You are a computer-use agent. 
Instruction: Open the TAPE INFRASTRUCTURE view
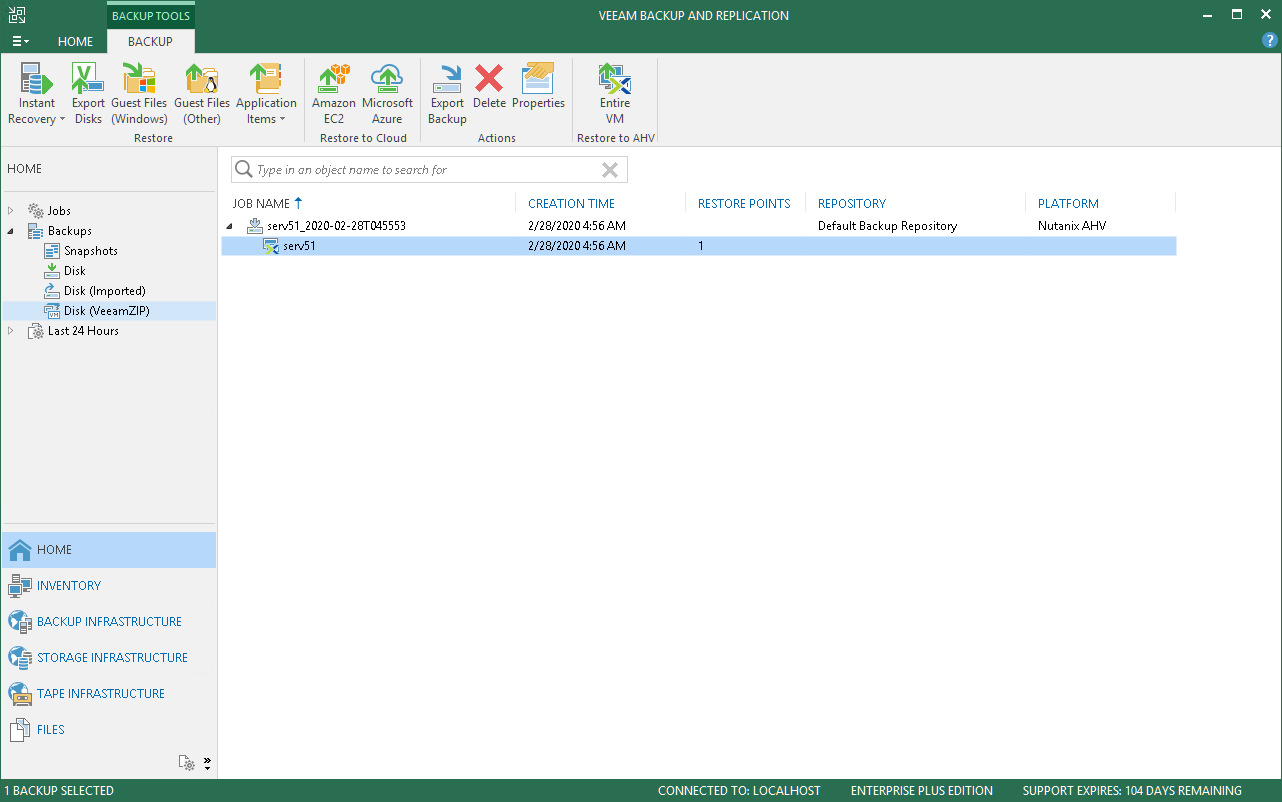tap(109, 694)
